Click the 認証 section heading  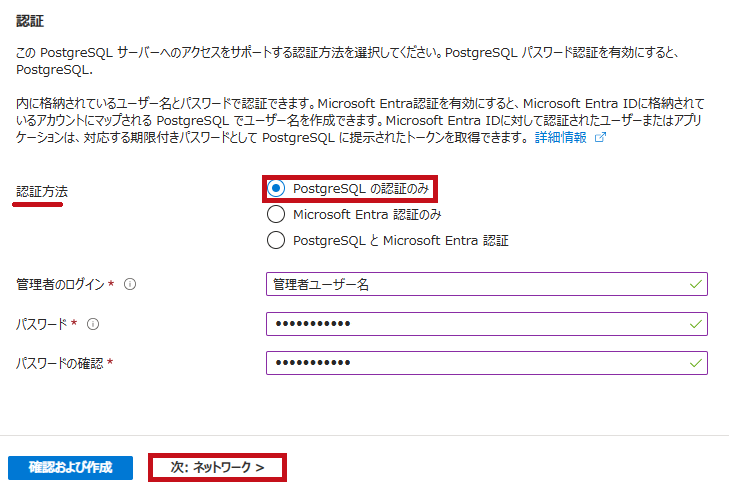(x=30, y=21)
